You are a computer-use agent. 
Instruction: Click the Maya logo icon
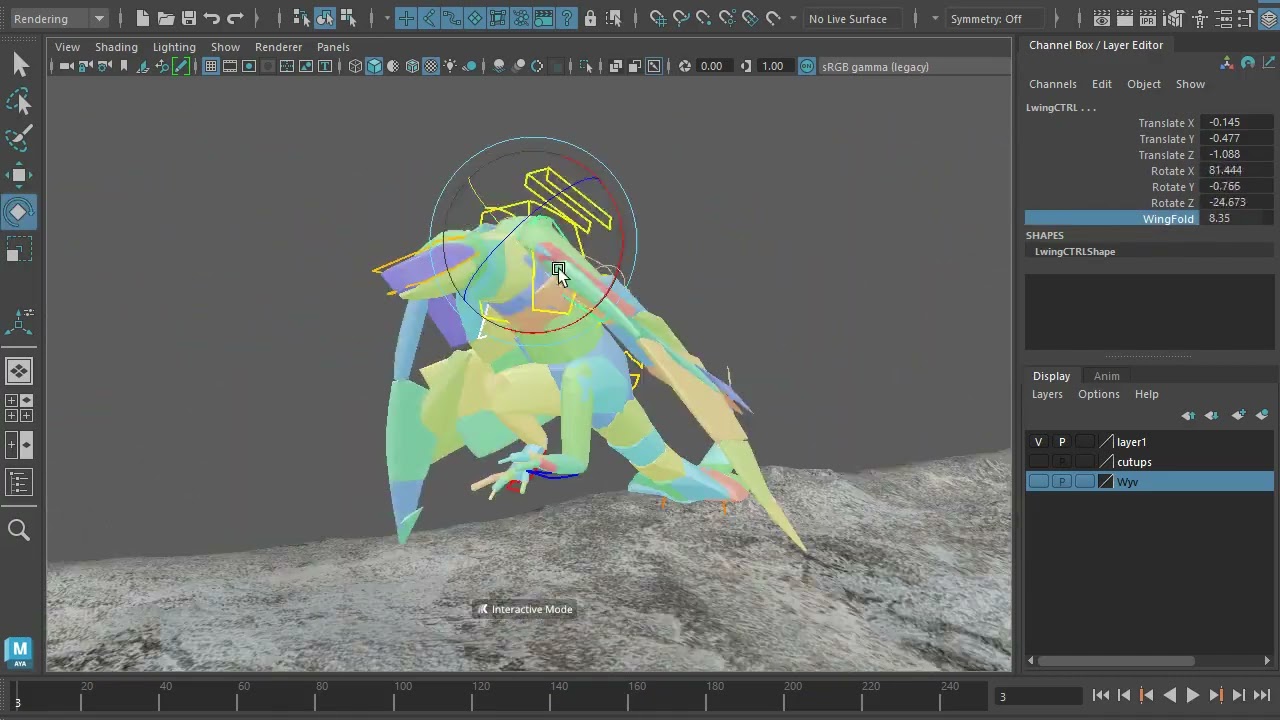19,652
